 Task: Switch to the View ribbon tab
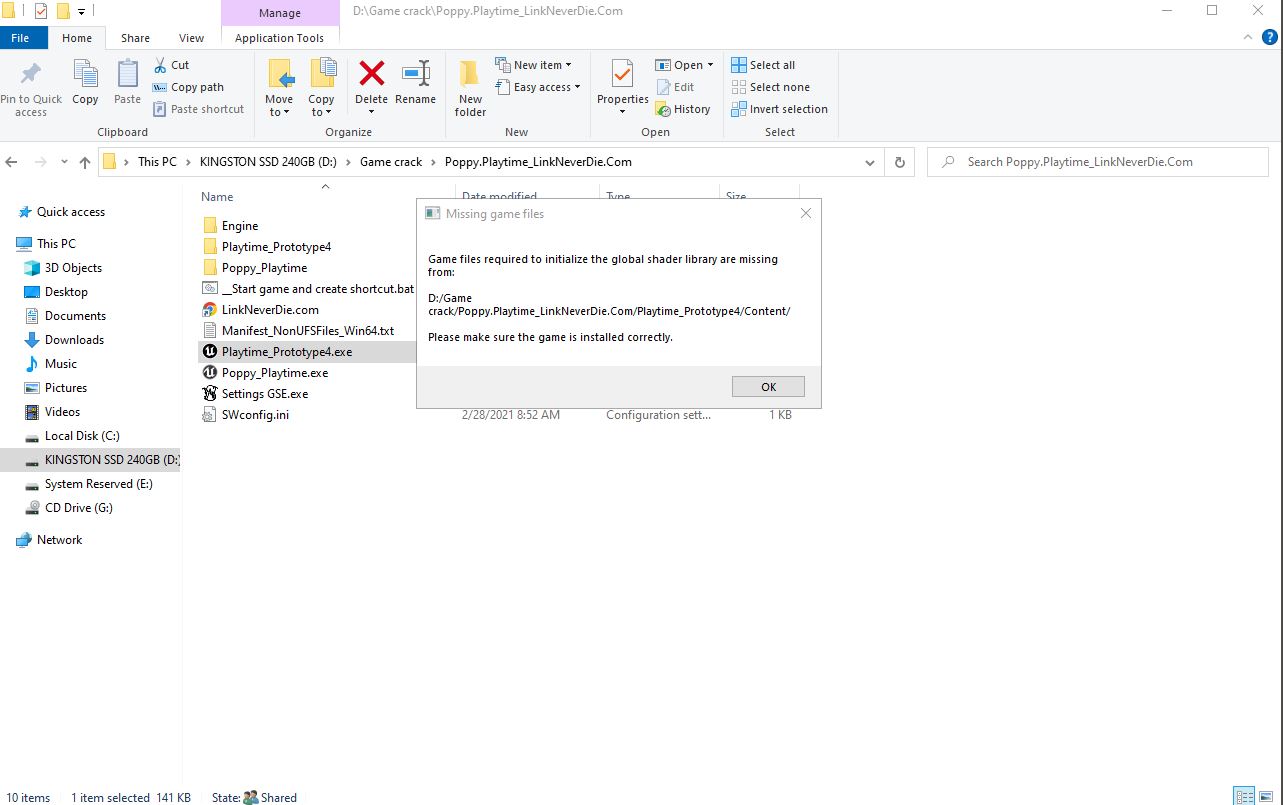191,38
